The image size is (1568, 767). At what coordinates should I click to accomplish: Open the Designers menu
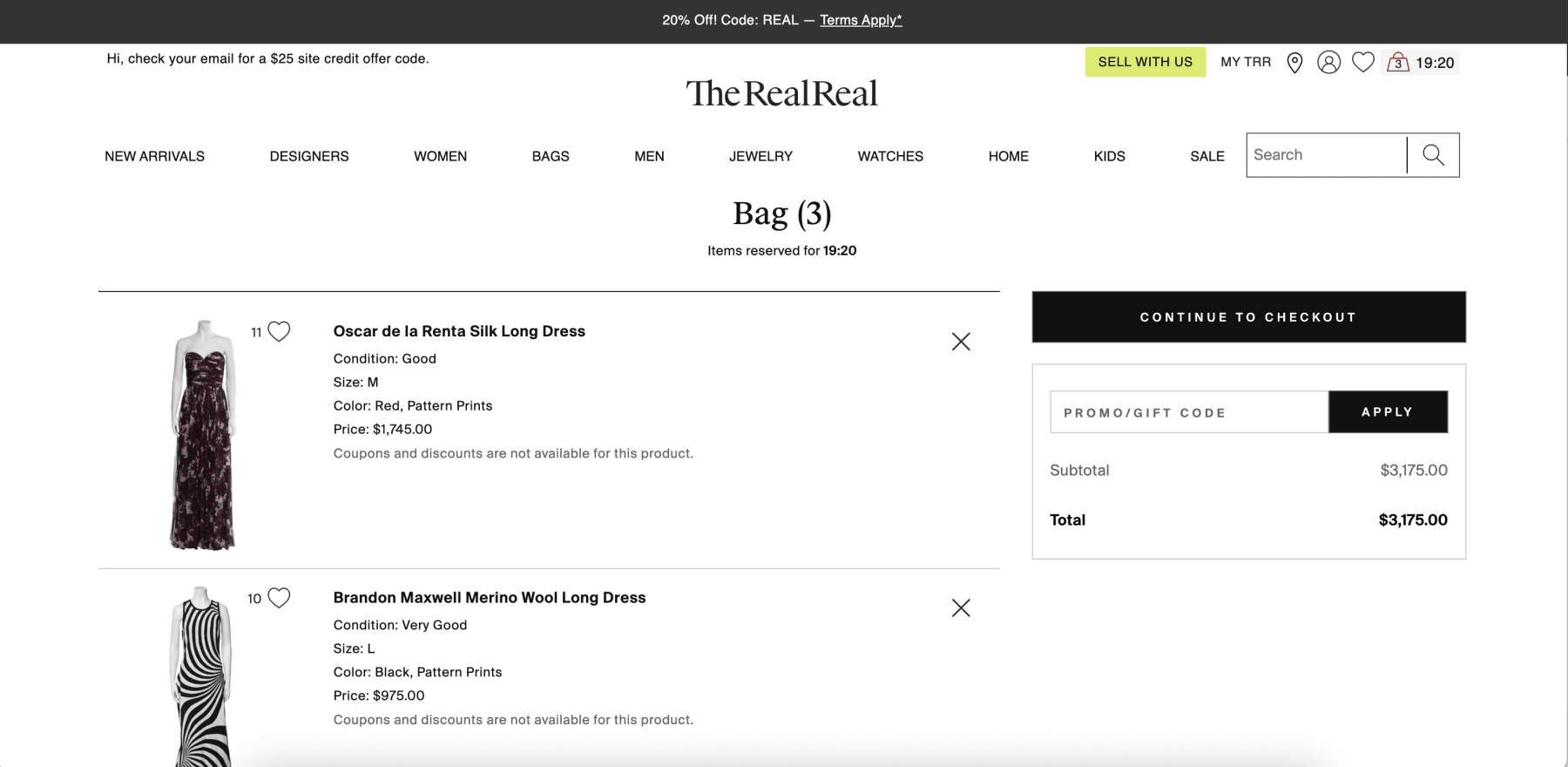[x=309, y=157]
